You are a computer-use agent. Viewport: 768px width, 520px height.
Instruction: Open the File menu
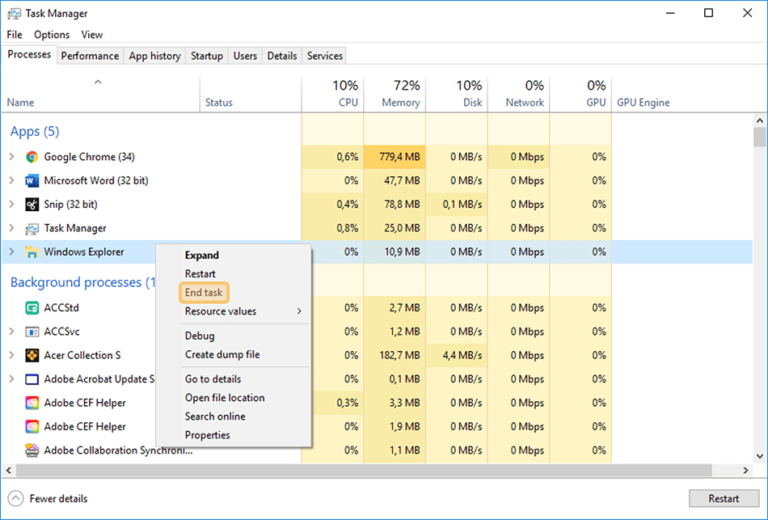pyautogui.click(x=14, y=35)
